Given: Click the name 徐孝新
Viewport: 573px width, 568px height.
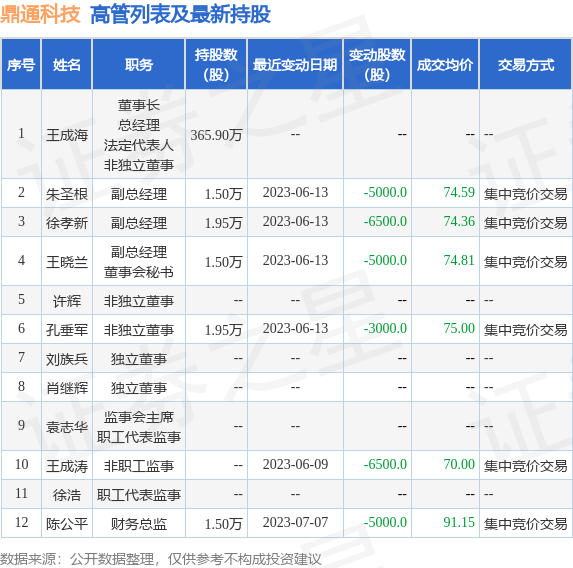Looking at the screenshot, I should point(67,222).
